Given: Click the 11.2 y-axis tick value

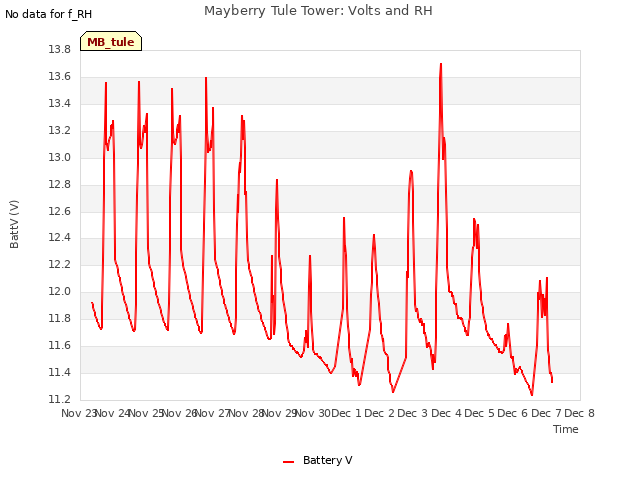Looking at the screenshot, I should (x=60, y=399).
